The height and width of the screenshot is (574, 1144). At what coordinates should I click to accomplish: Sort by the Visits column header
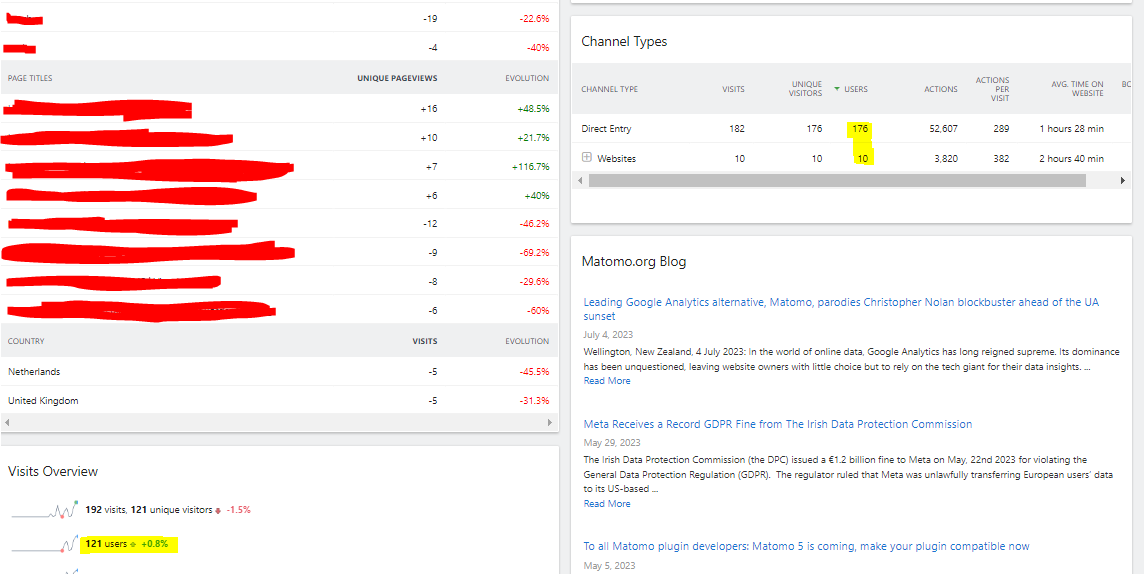[733, 89]
